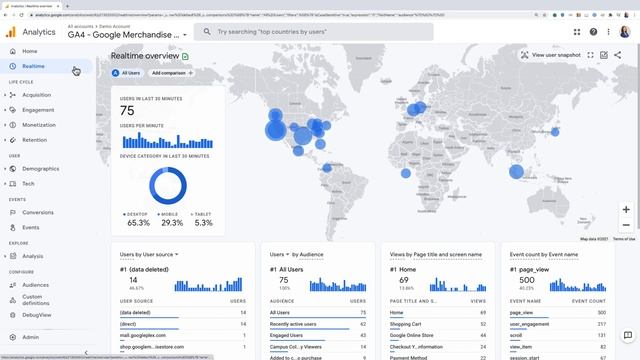The width and height of the screenshot is (640, 360).
Task: Click the Engagement icon in sidebar
Action: tap(13, 110)
